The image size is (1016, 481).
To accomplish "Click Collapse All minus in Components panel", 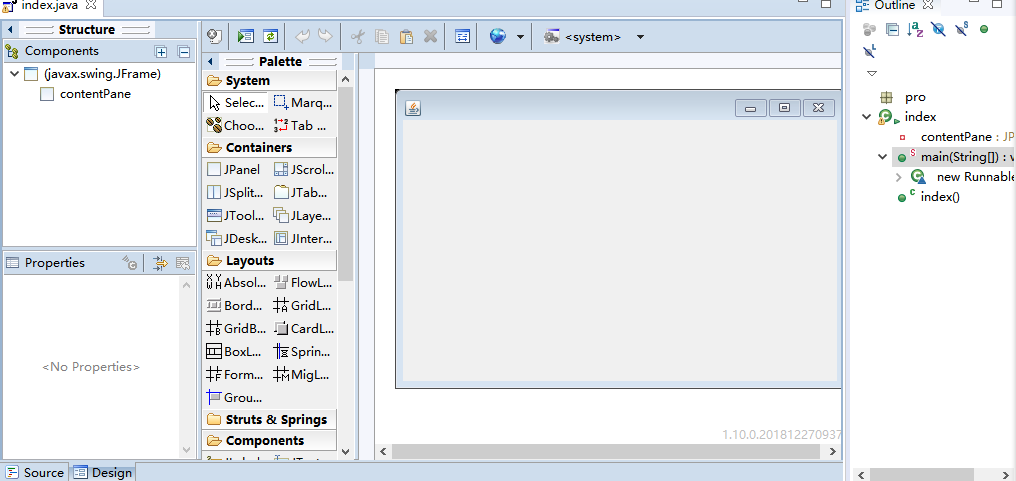I will pyautogui.click(x=184, y=52).
